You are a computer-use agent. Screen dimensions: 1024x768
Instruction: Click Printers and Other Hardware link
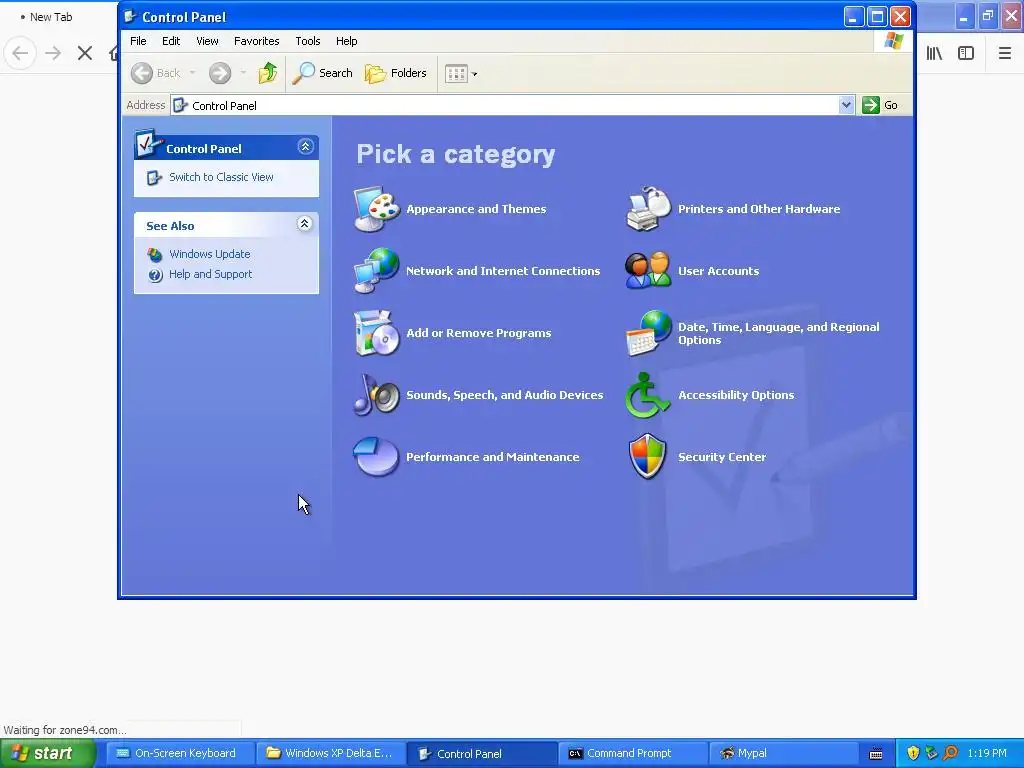point(759,209)
